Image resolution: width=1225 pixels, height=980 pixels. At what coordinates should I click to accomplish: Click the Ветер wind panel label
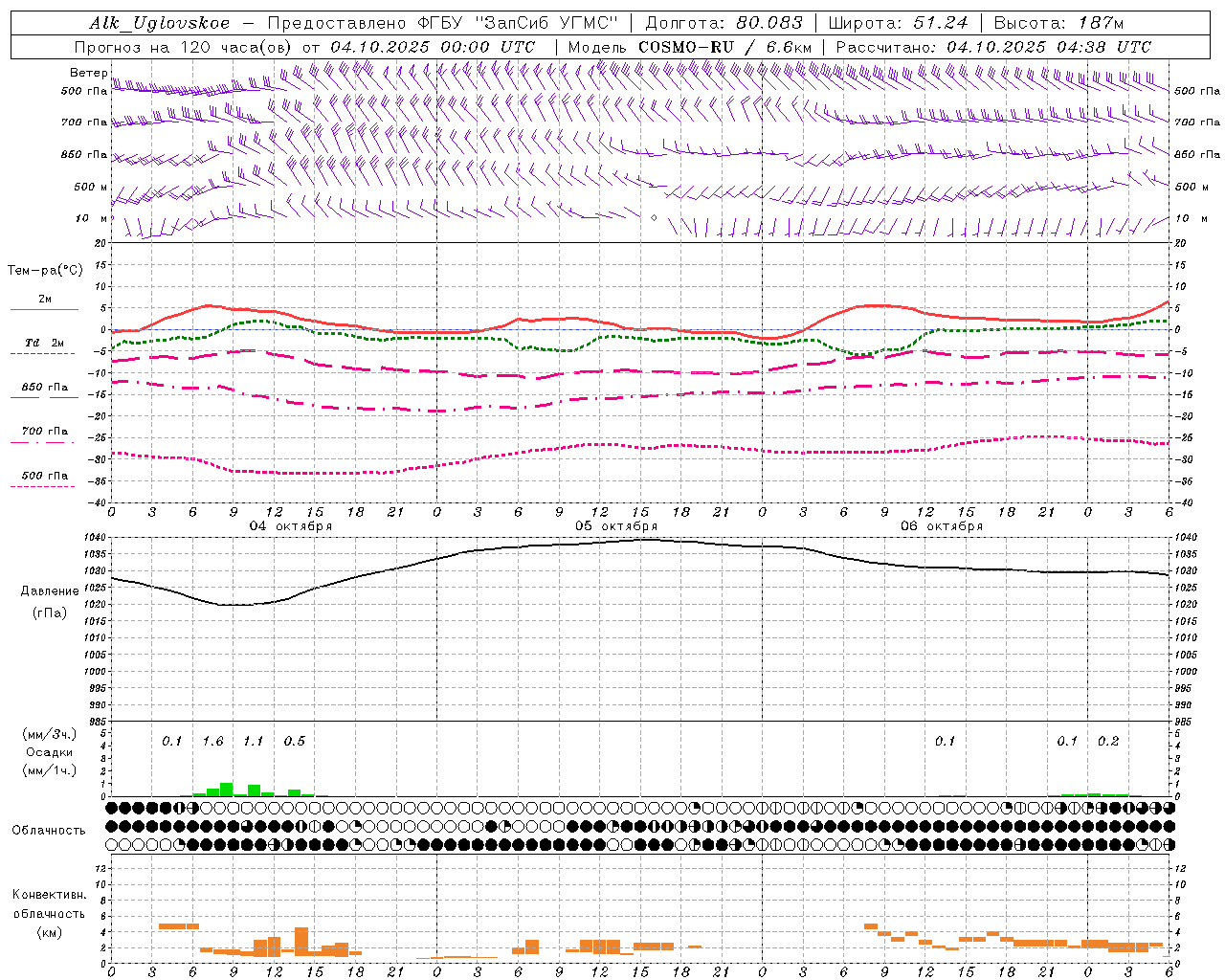click(x=88, y=73)
